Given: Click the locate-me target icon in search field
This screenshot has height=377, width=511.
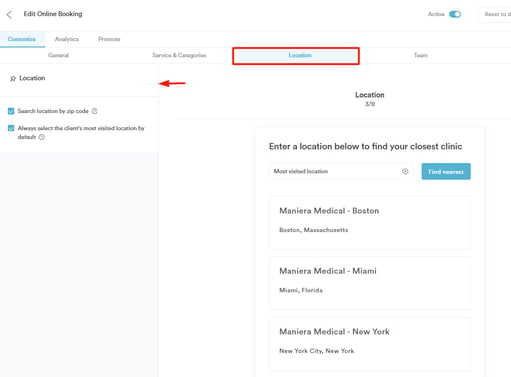Looking at the screenshot, I should coord(405,171).
